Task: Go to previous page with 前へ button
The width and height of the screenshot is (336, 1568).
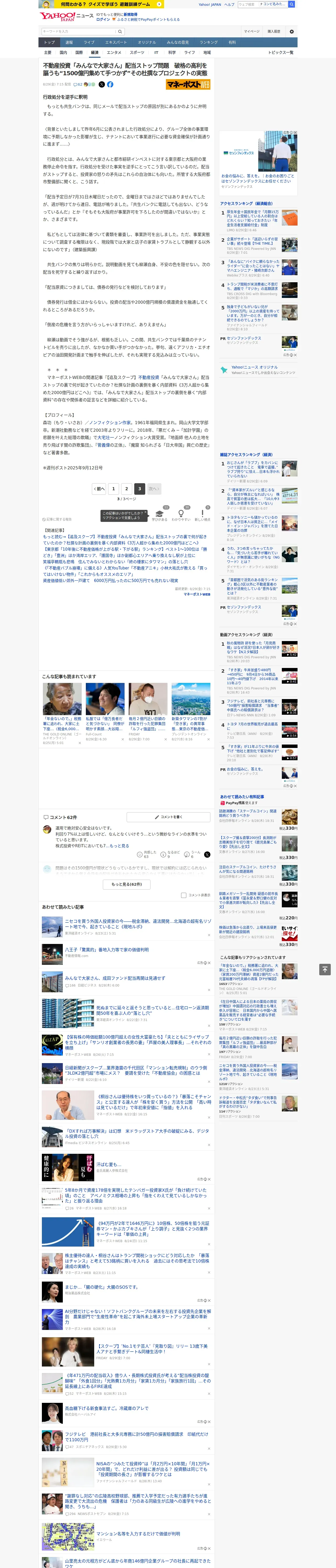Action: [x=99, y=488]
